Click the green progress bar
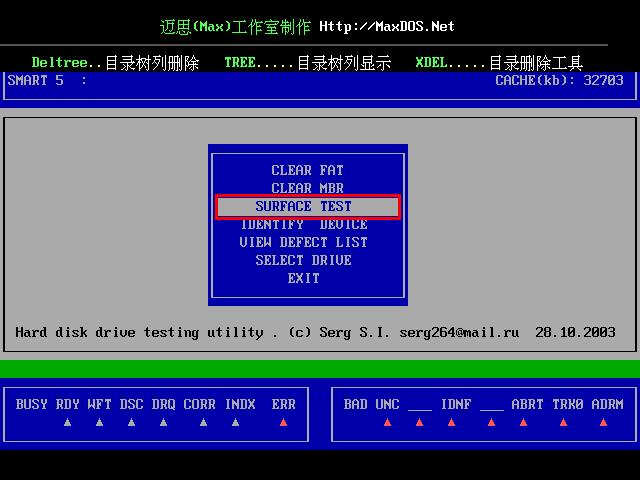640x480 pixels. point(320,369)
